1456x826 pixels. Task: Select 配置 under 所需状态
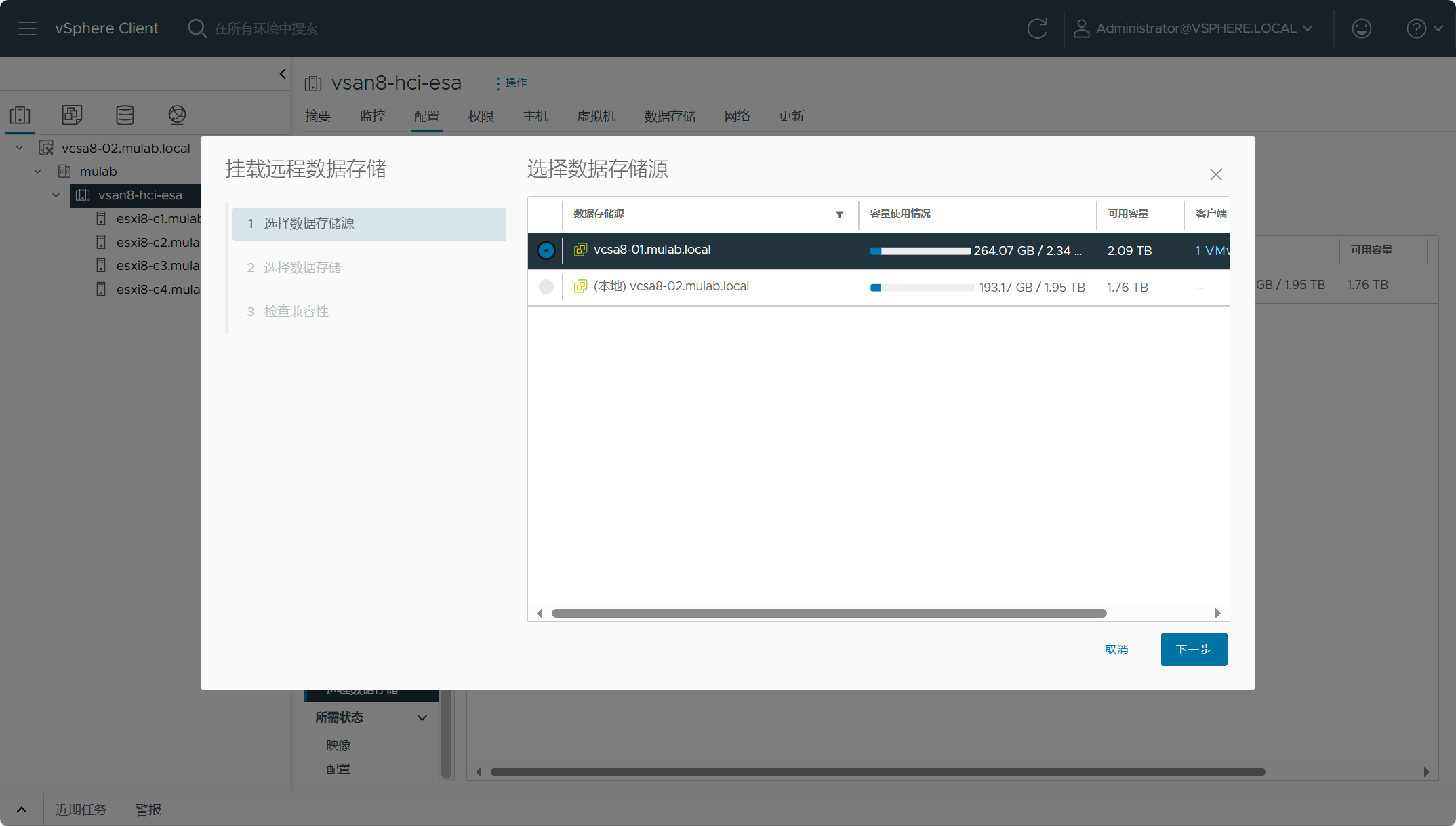(x=338, y=769)
